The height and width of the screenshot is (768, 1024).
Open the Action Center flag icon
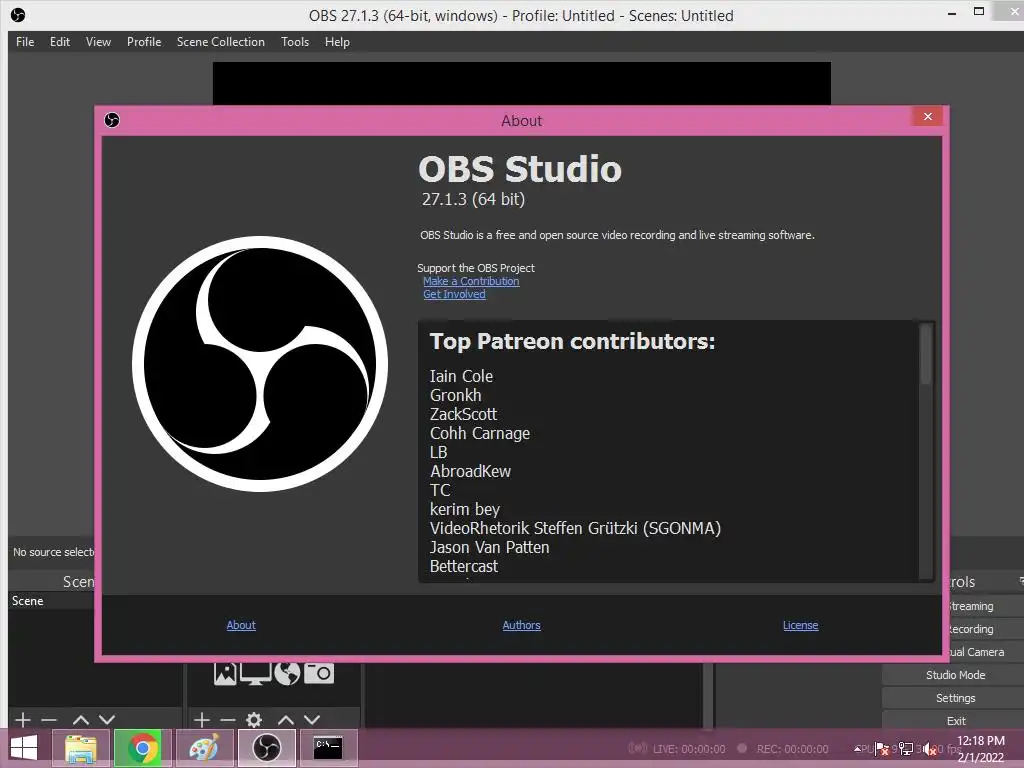(882, 748)
